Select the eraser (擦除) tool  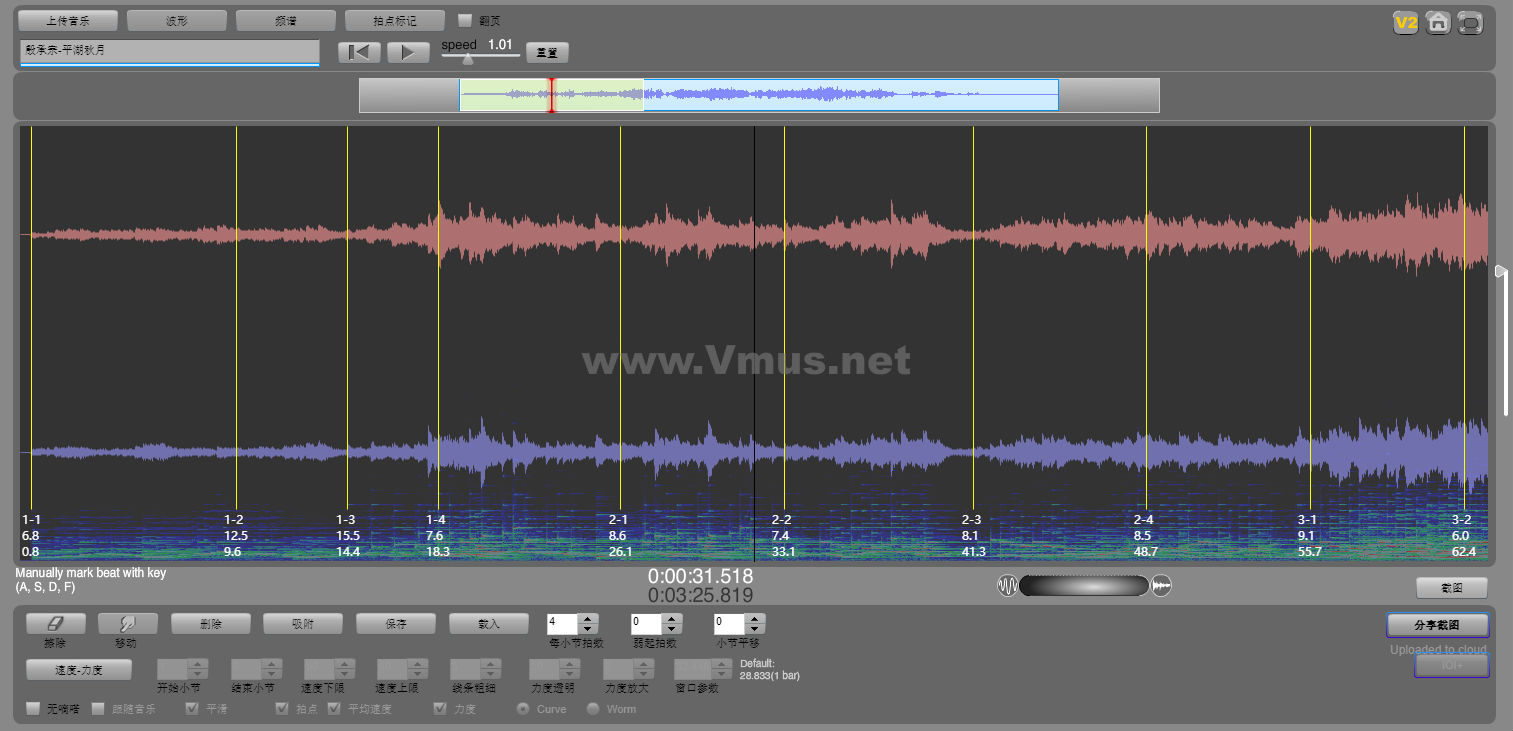click(x=54, y=623)
